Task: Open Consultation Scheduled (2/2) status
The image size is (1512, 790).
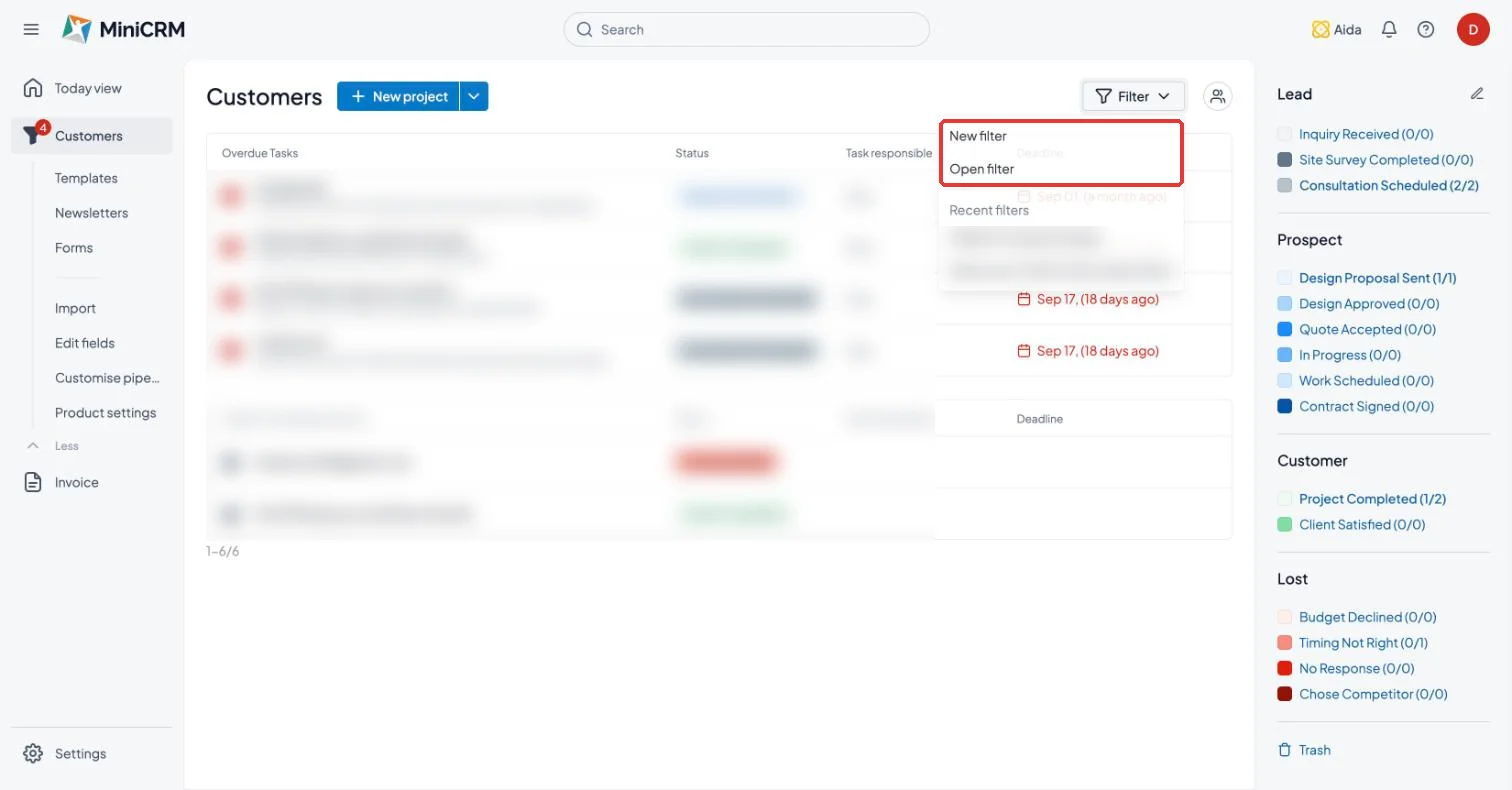Action: pos(1388,185)
